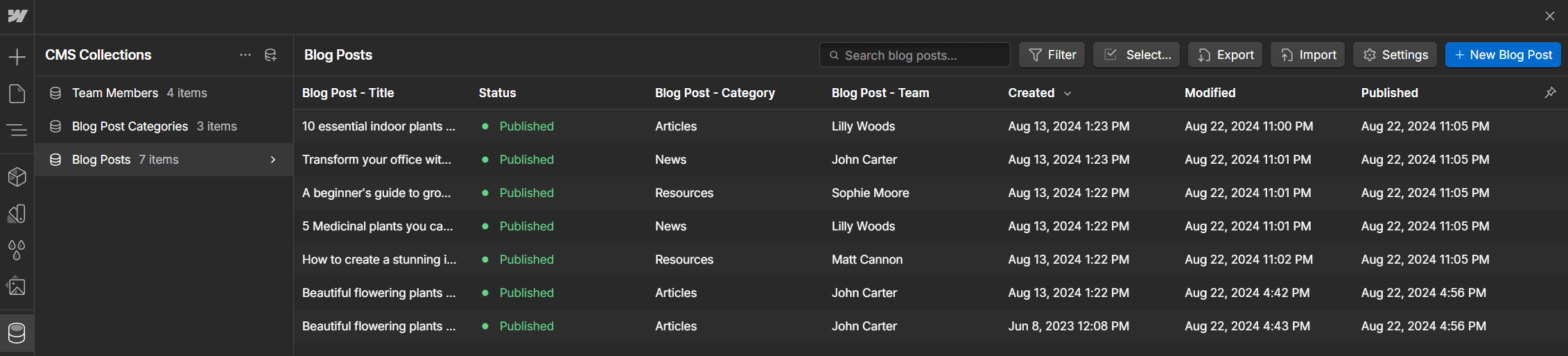
Task: Open the Beautiful flowering plants post created Aug 13, 2024
Action: point(378,293)
